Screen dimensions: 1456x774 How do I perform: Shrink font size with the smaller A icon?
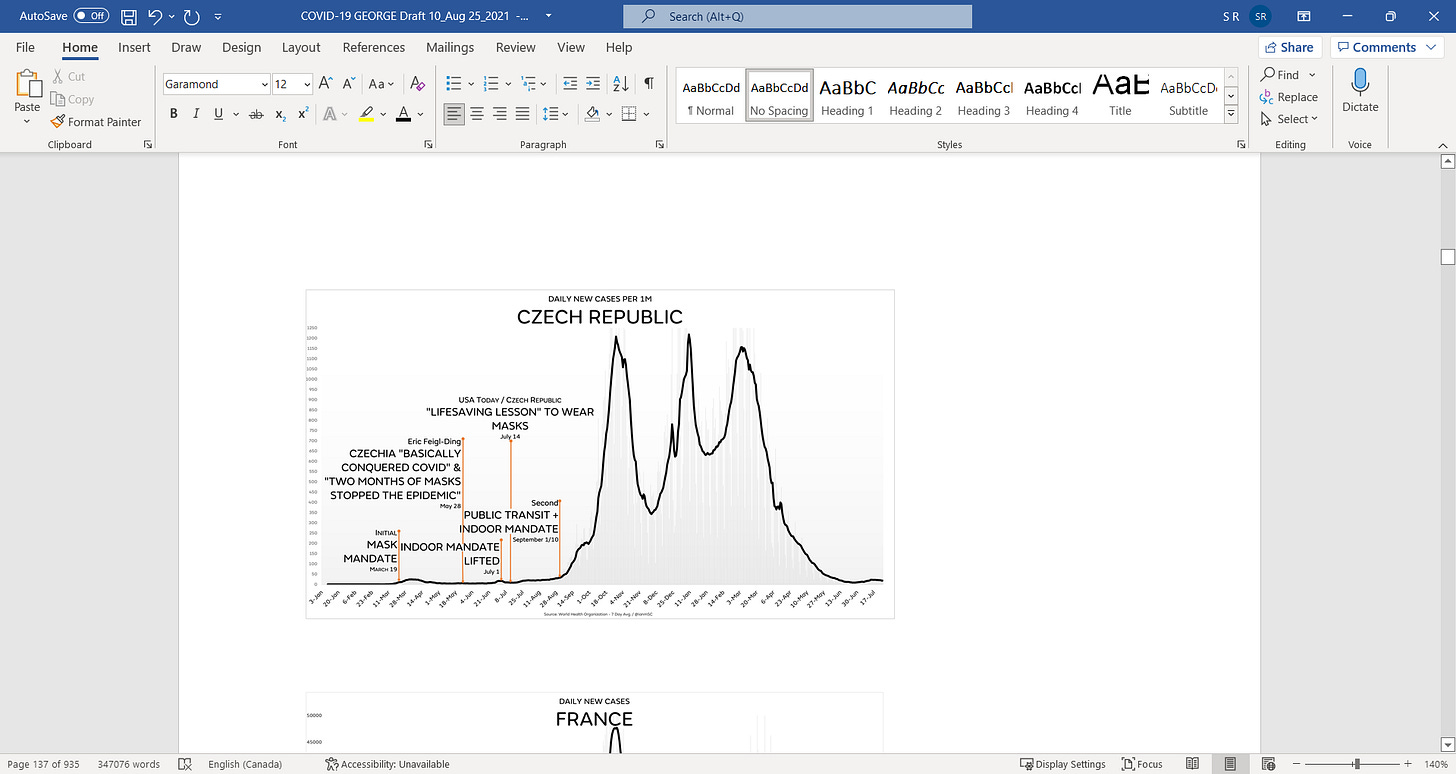pyautogui.click(x=349, y=84)
